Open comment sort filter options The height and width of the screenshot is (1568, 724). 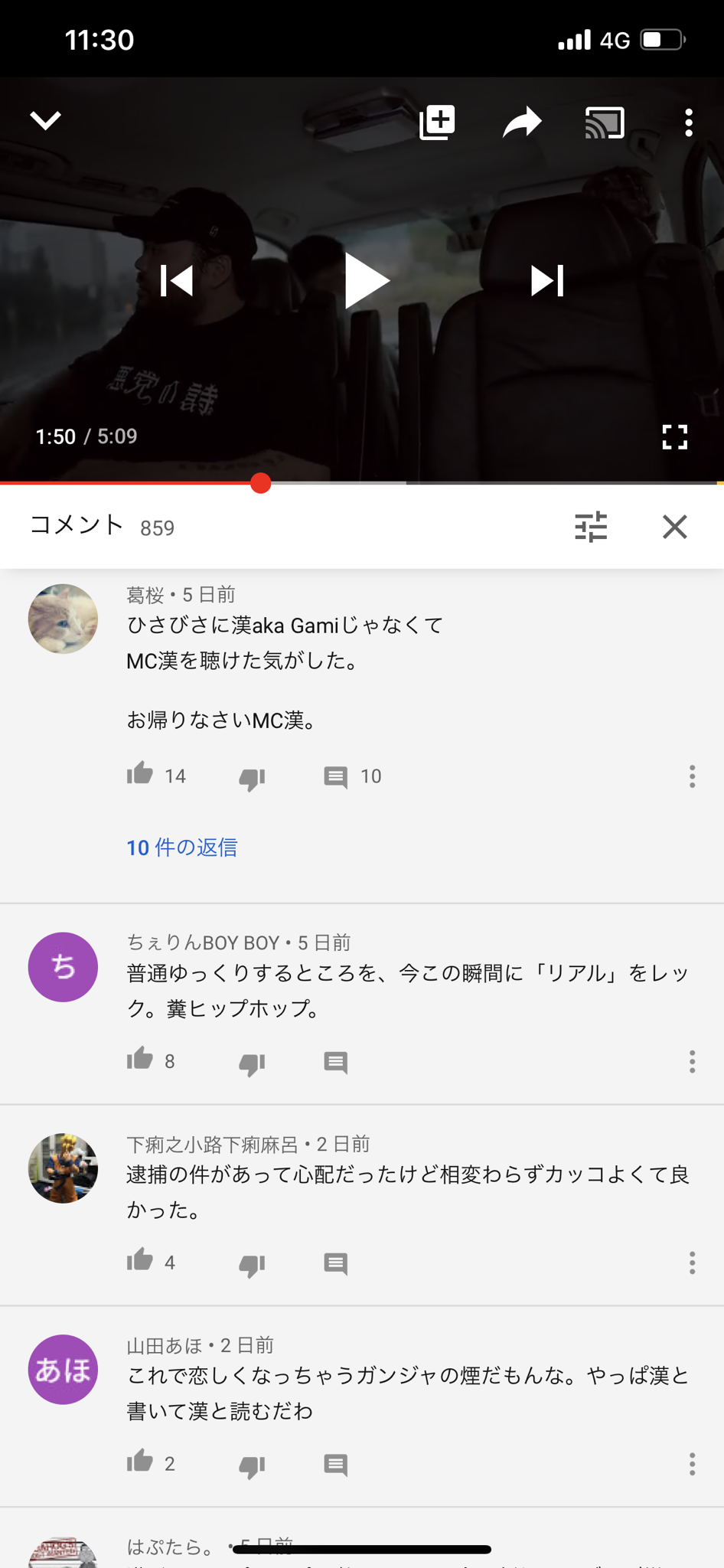[x=591, y=527]
